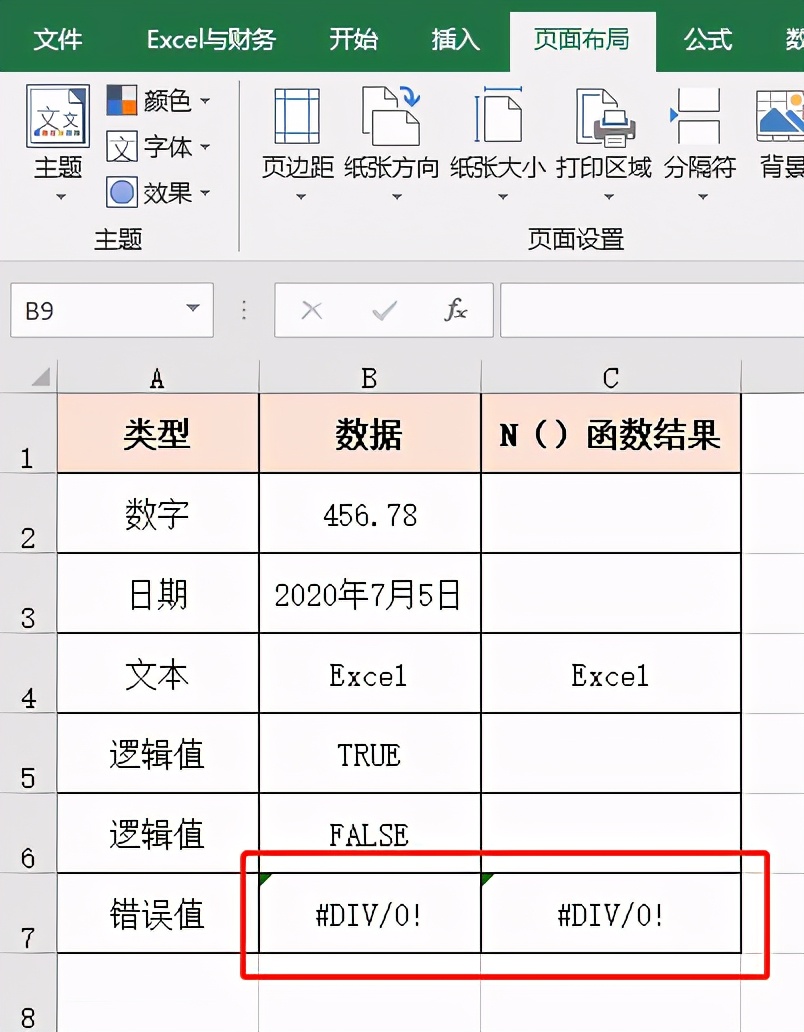Click inside the formula bar
This screenshot has width=804, height=1032.
pos(650,311)
